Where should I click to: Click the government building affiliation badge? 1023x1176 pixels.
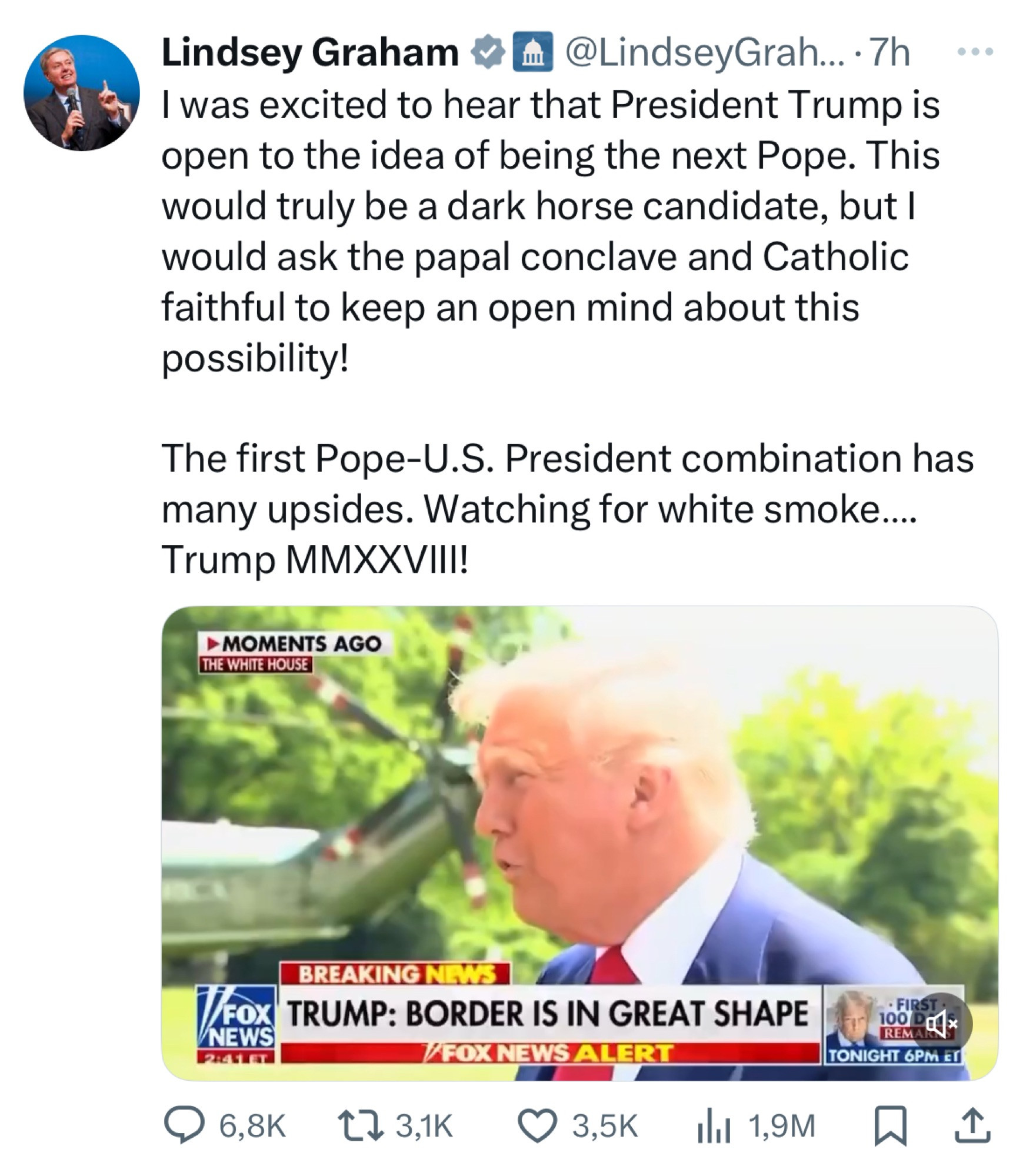[x=533, y=53]
